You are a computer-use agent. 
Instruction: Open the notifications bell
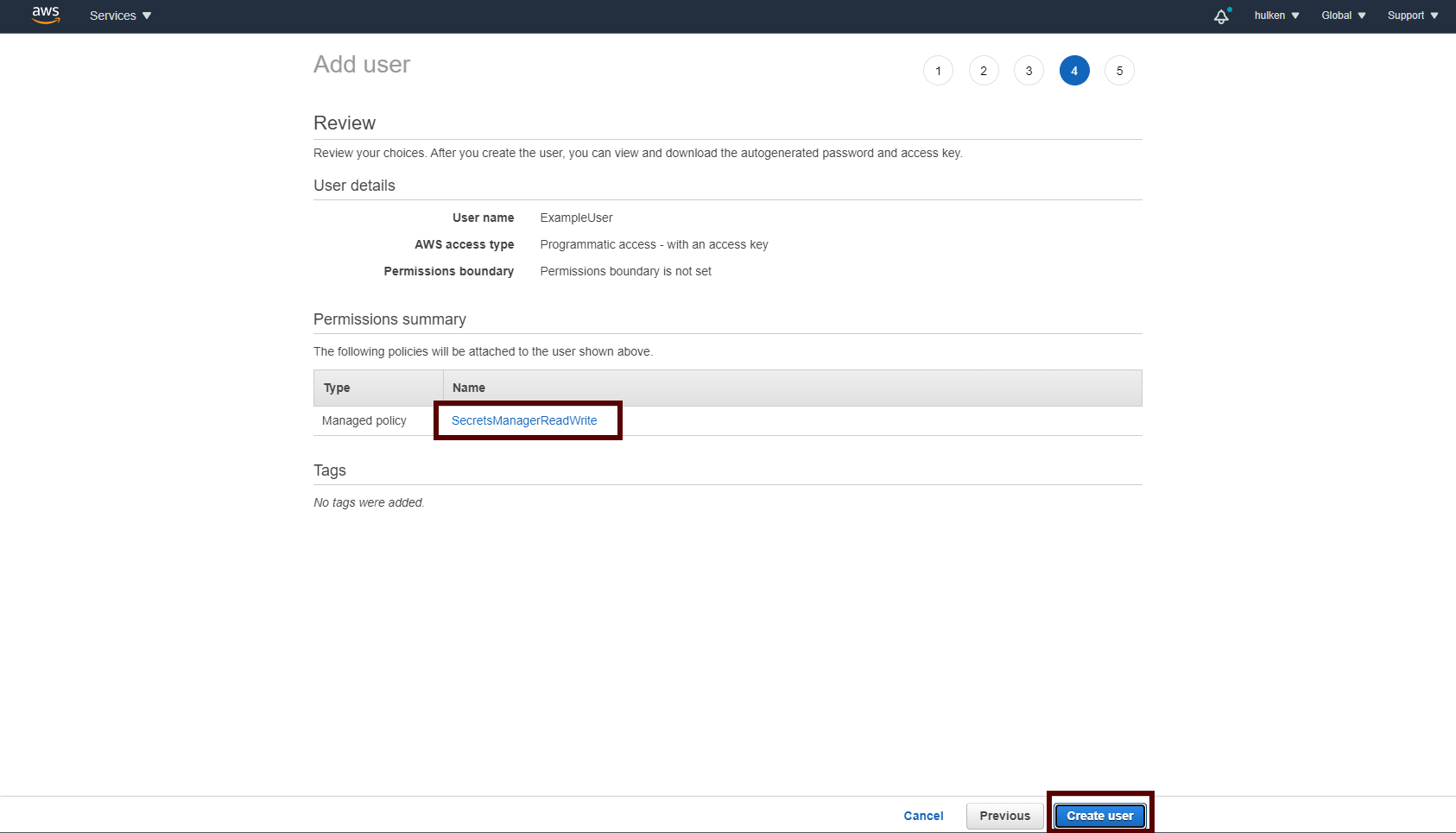tap(1220, 16)
